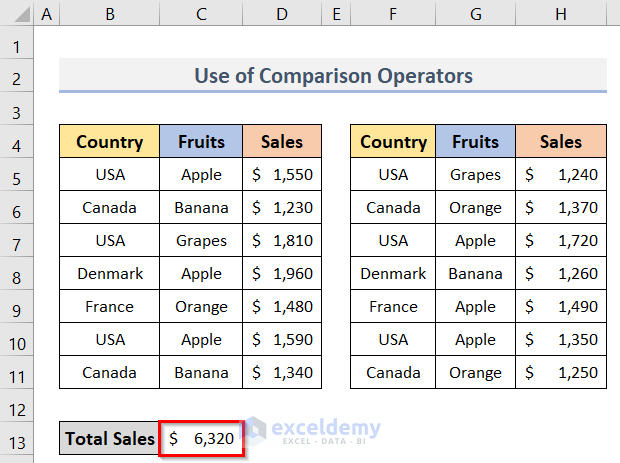The height and width of the screenshot is (463, 620).
Task: Select the column C header
Action: pos(201,16)
